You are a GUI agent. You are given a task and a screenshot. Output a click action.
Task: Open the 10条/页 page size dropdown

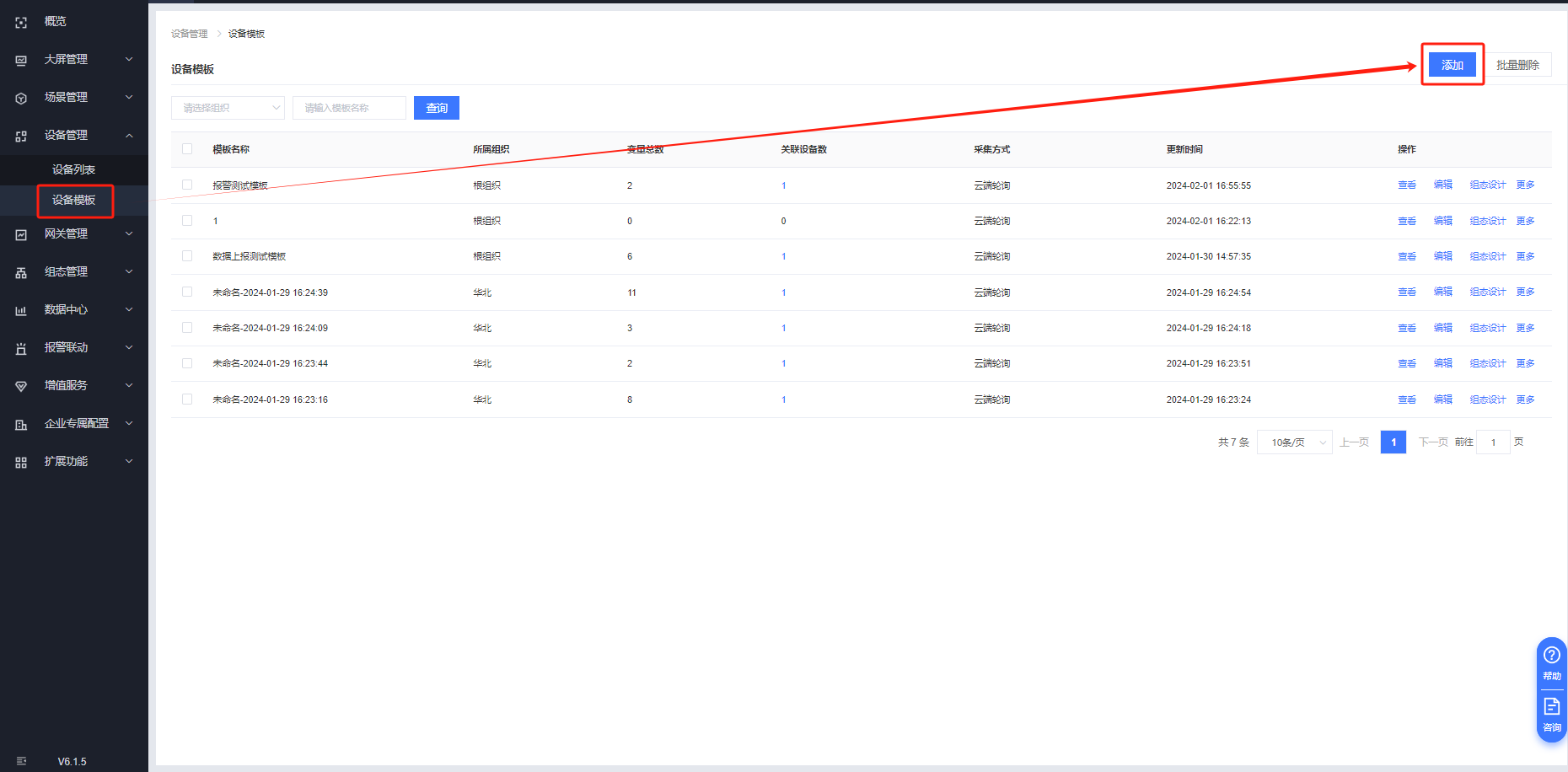1294,442
